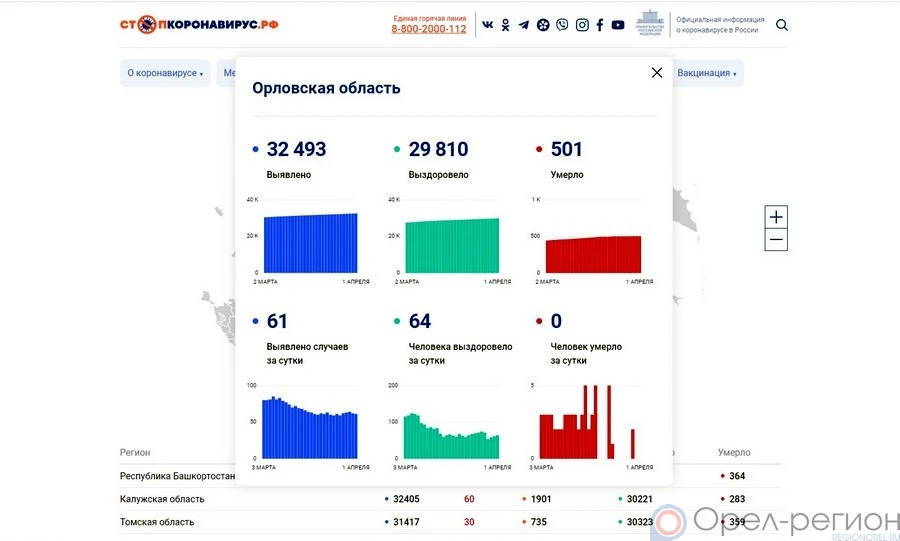Open the VK social page icon
Viewport: 900px width, 541px height.
[487, 25]
